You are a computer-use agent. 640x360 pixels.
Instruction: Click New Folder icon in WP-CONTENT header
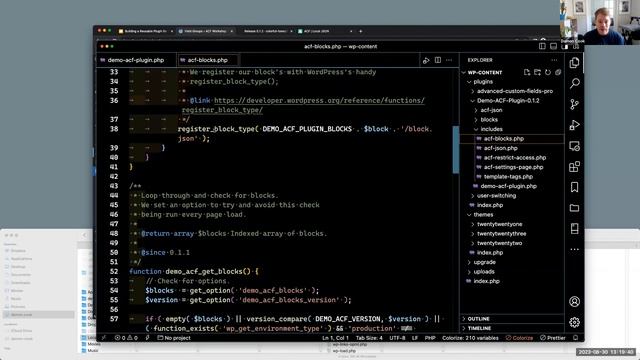pos(537,72)
